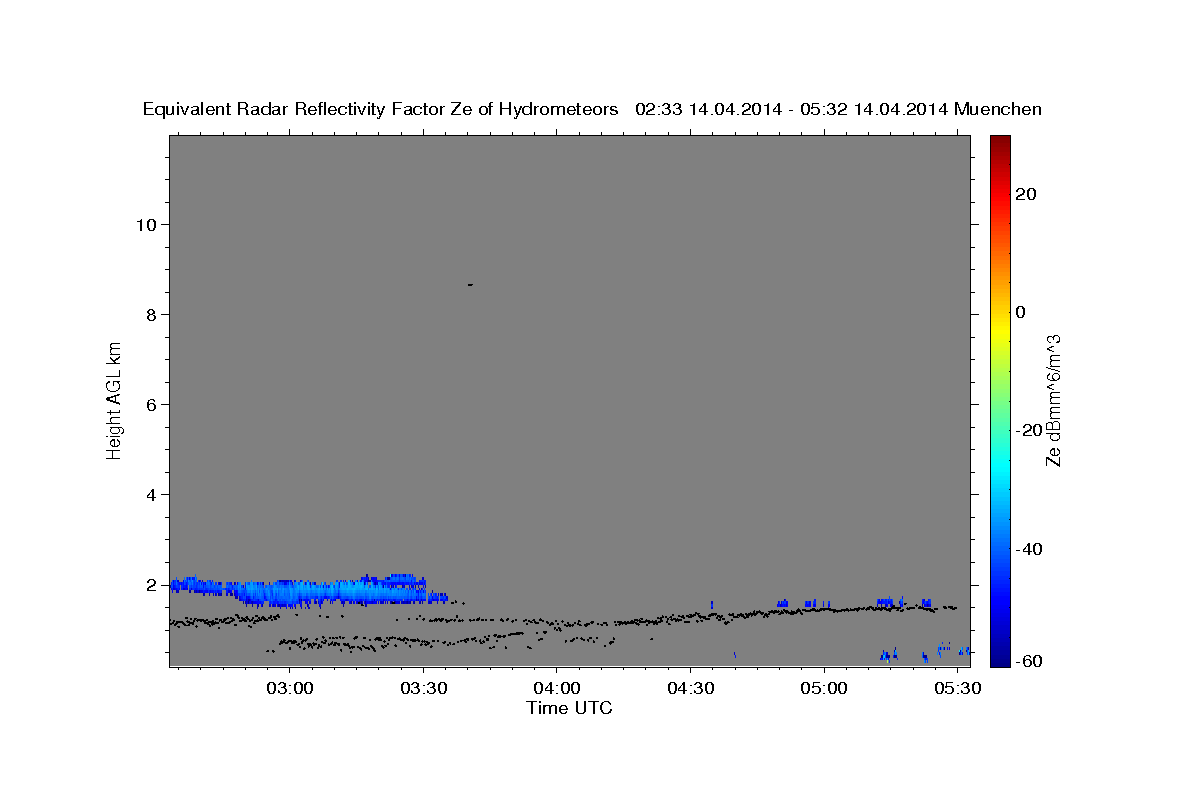This screenshot has width=1200, height=800.
Task: Click the colorbar label '-20'
Action: point(1029,430)
